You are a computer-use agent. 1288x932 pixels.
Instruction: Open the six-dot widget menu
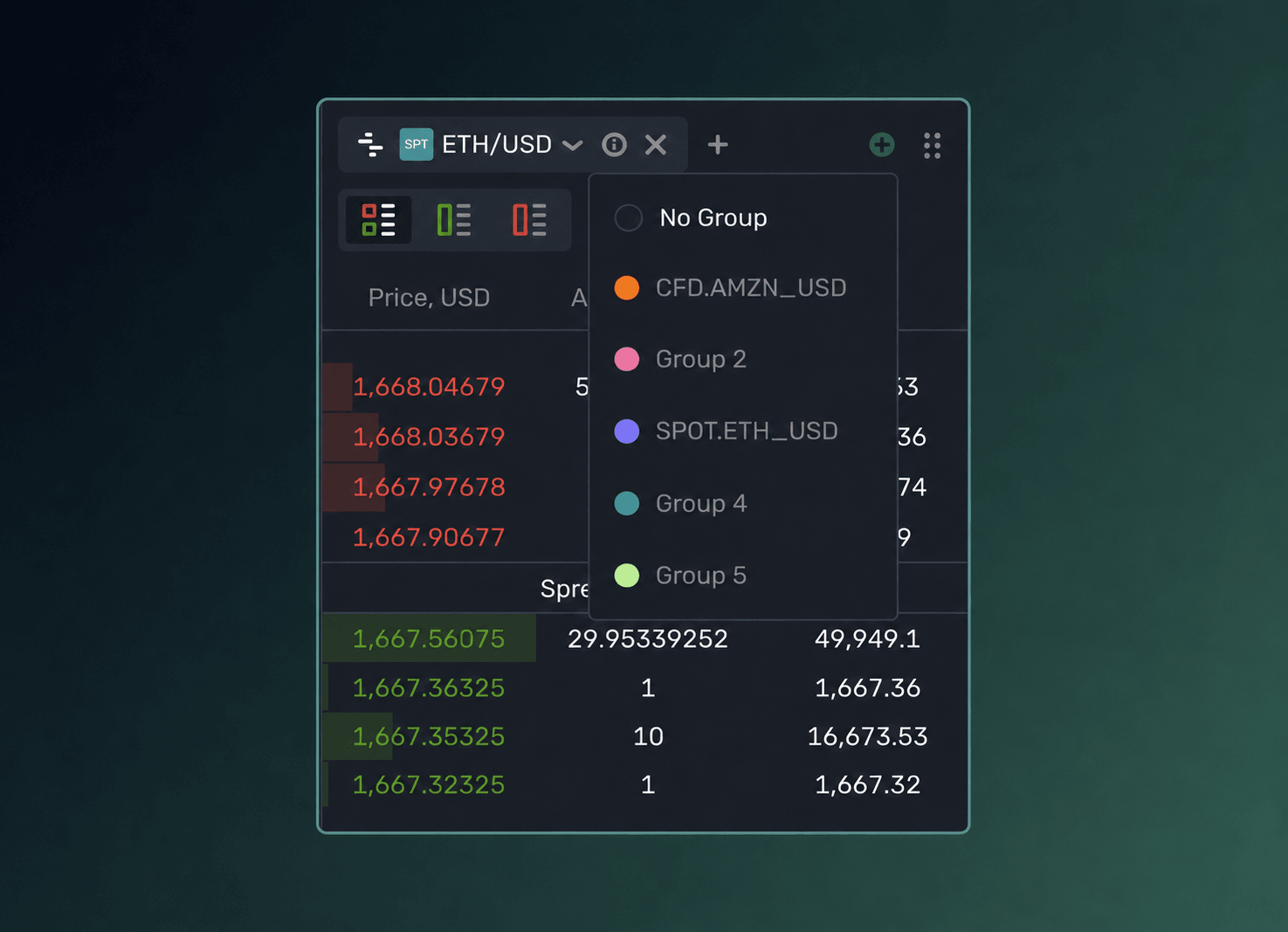click(933, 145)
